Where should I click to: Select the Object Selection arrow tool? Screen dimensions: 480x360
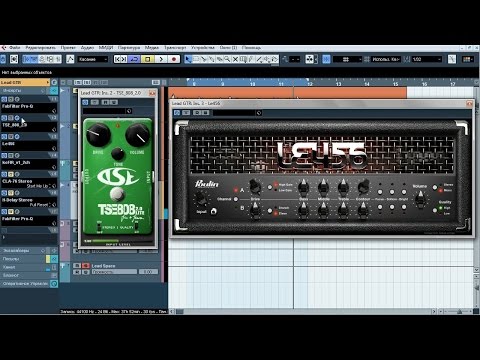(188, 59)
